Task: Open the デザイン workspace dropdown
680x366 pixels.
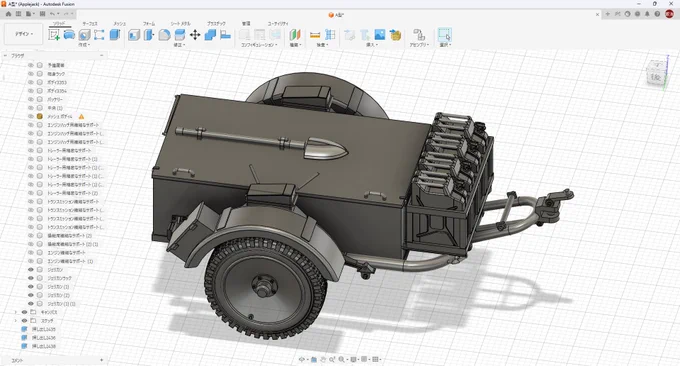Action: 24,34
